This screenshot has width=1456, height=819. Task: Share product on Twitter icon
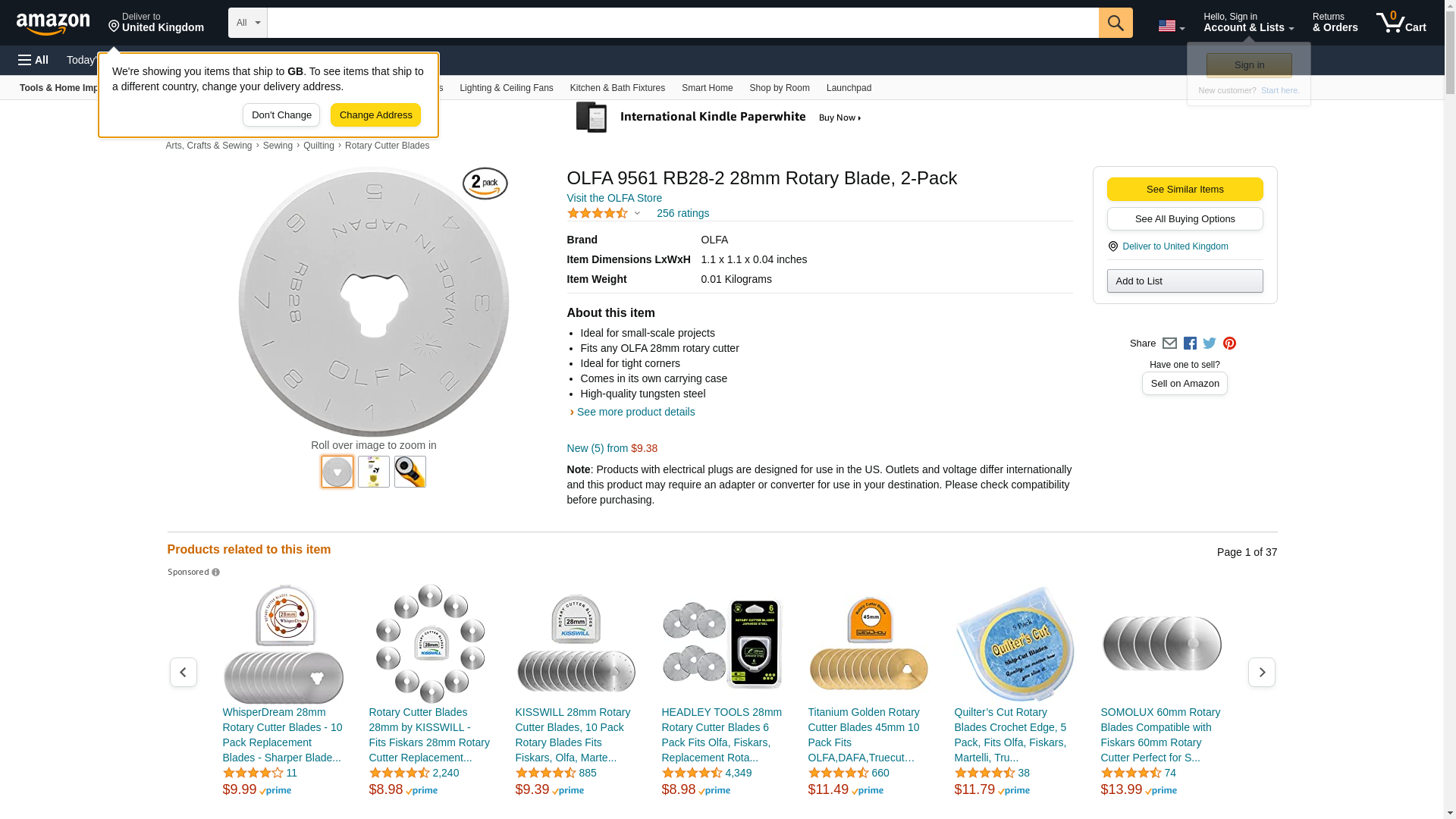(1210, 344)
